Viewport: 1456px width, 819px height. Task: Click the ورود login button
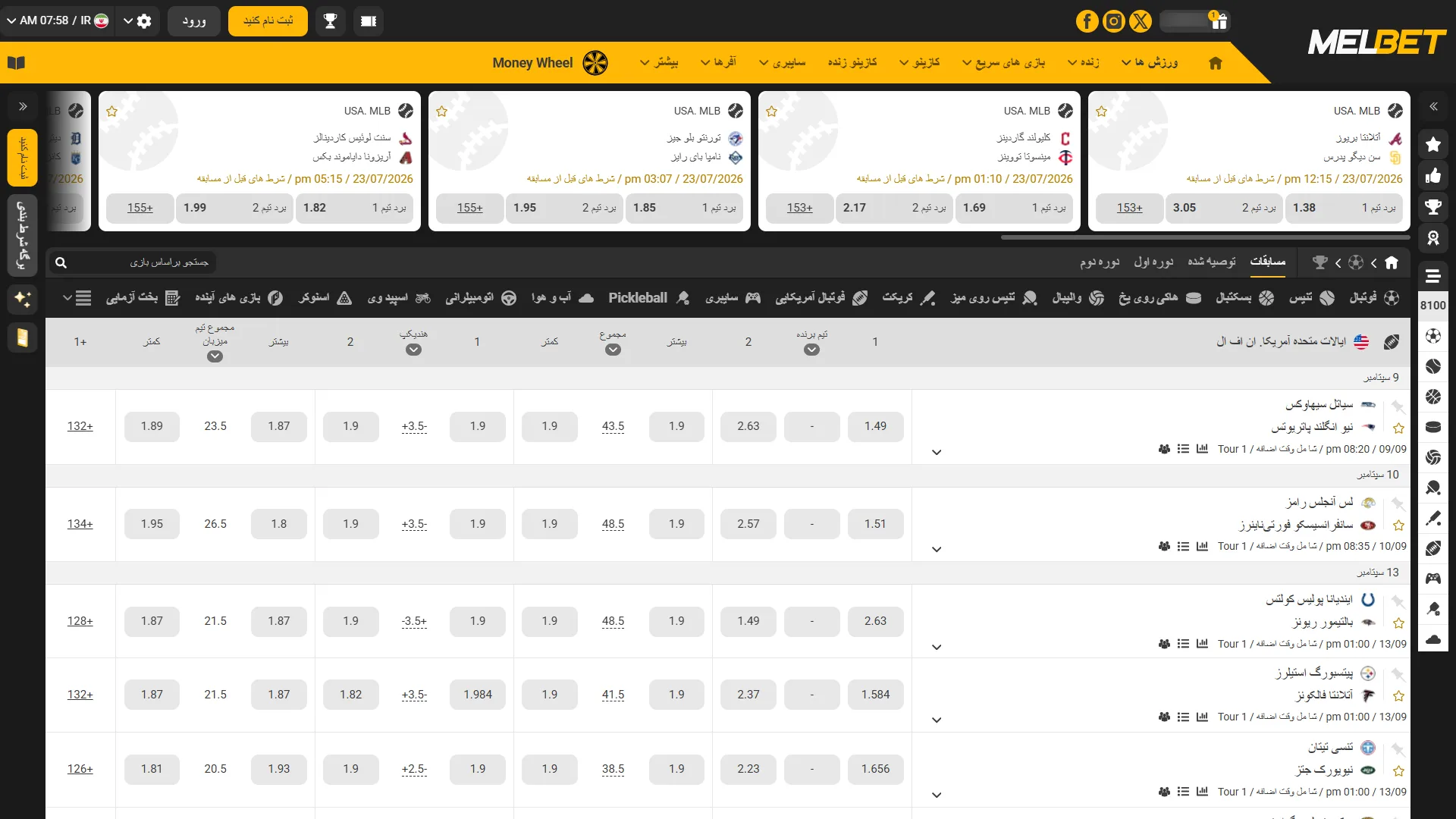pos(194,21)
